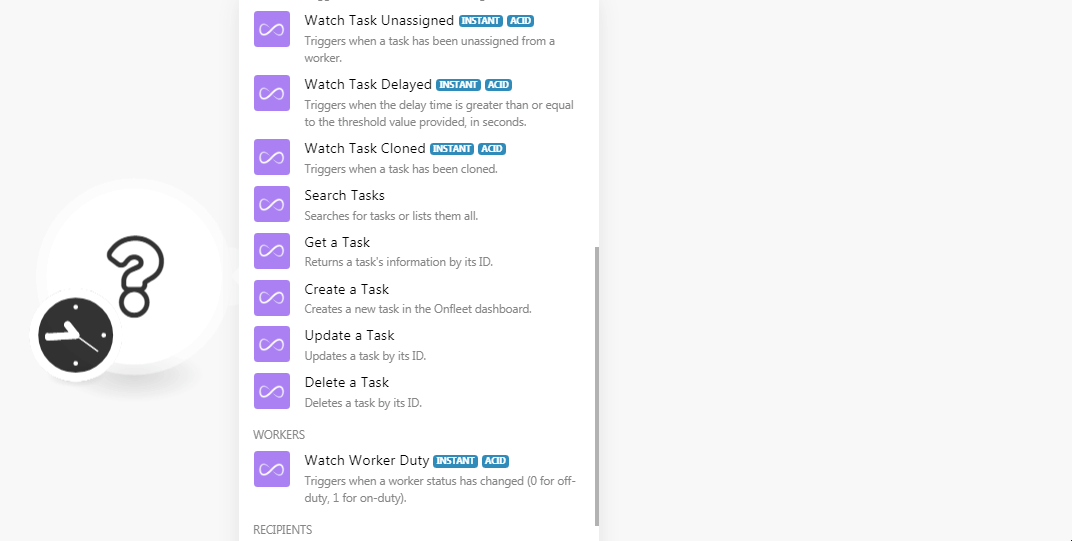Select the Watch Task Delayed description text

(x=439, y=113)
